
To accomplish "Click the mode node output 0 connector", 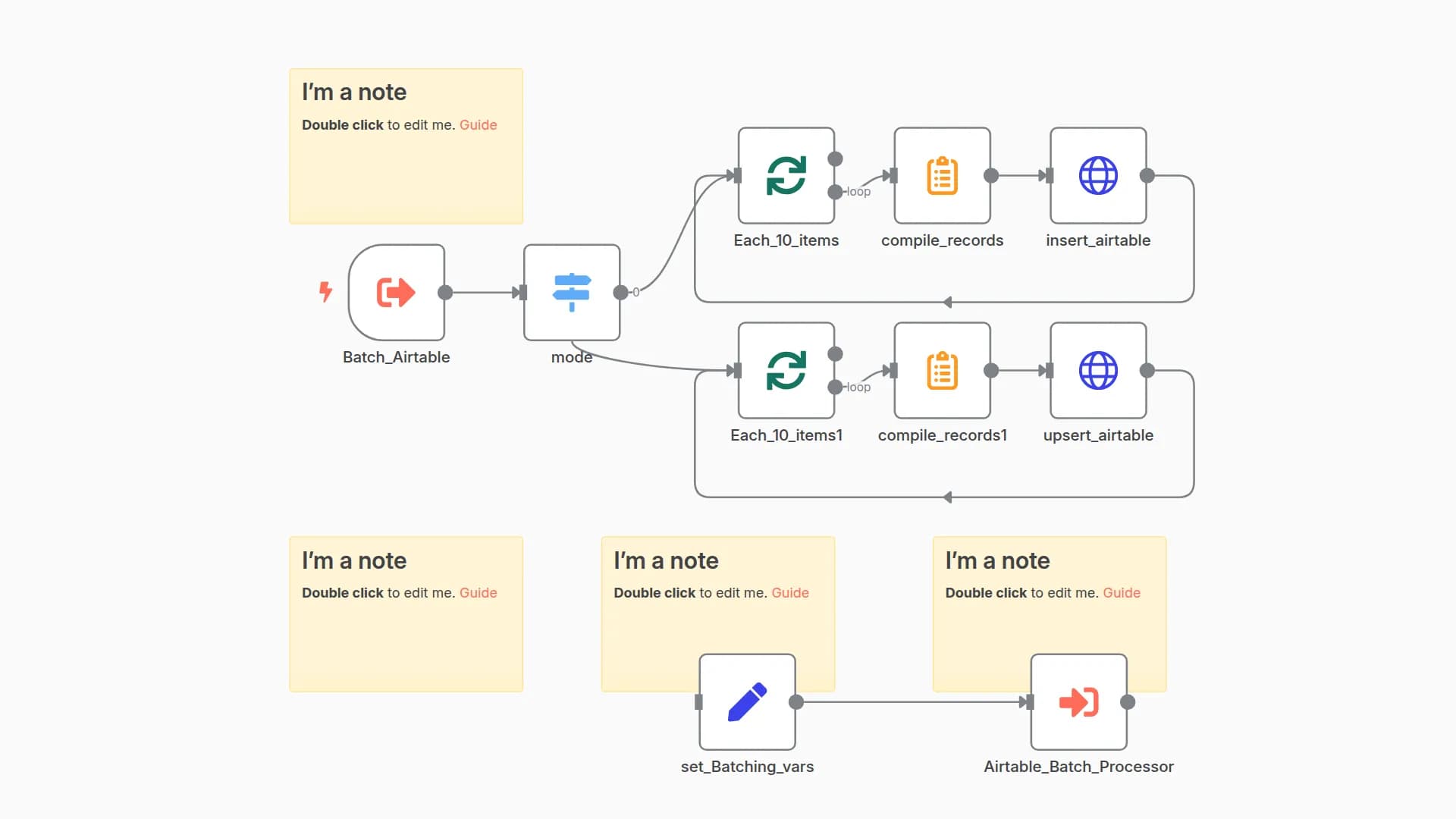I will tap(620, 293).
